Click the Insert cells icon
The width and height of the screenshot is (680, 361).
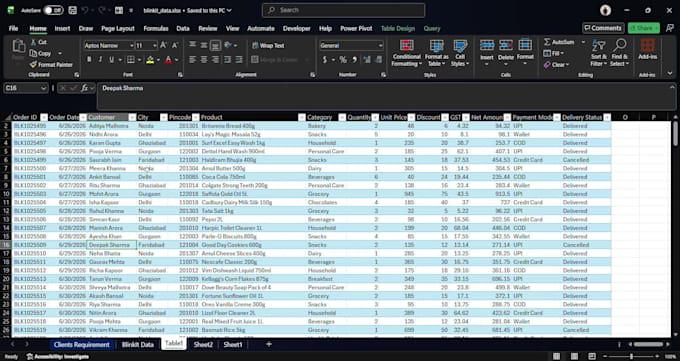(487, 45)
